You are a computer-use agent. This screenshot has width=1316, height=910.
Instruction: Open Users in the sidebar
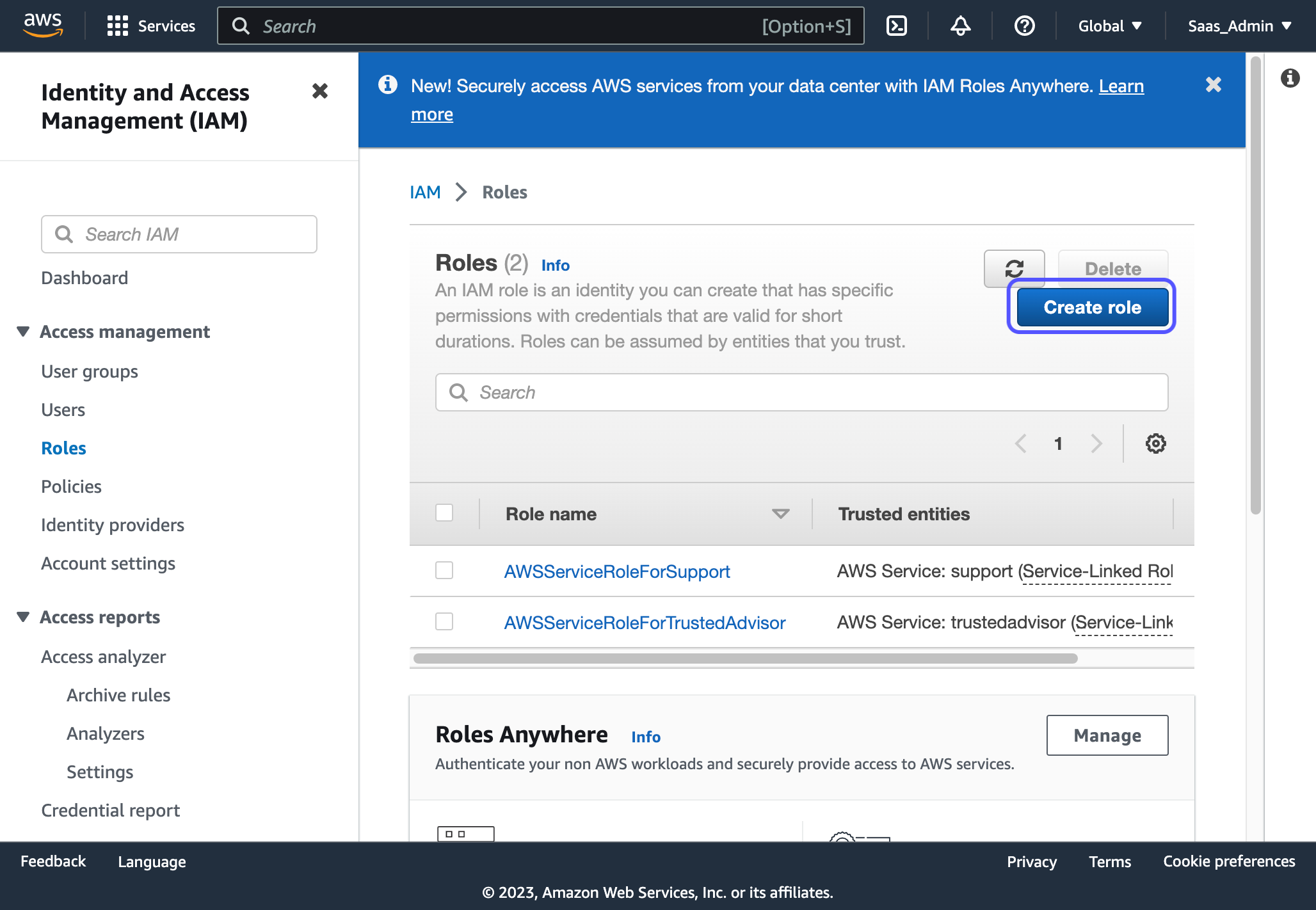(x=63, y=410)
